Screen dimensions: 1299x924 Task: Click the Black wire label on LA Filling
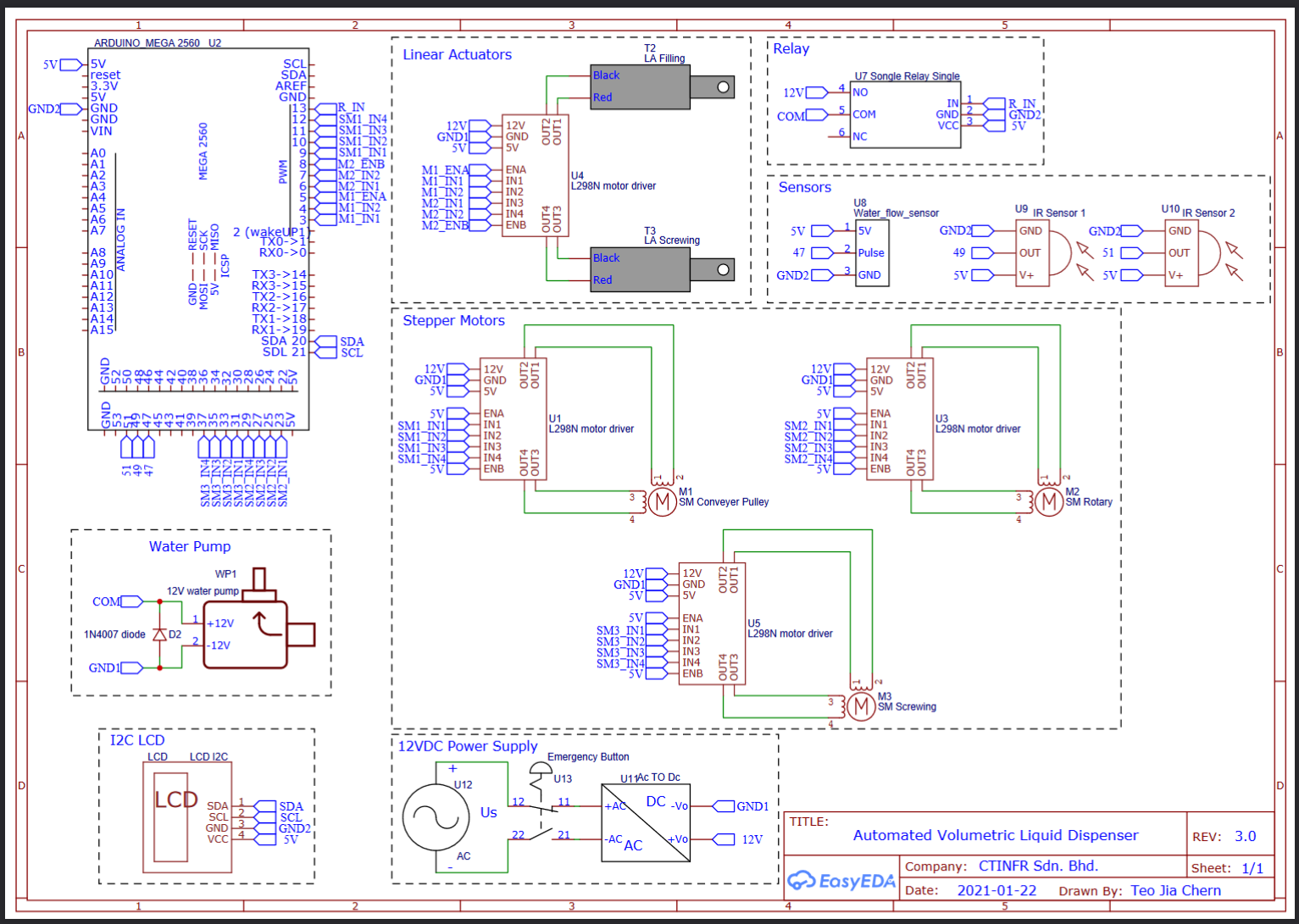click(607, 75)
